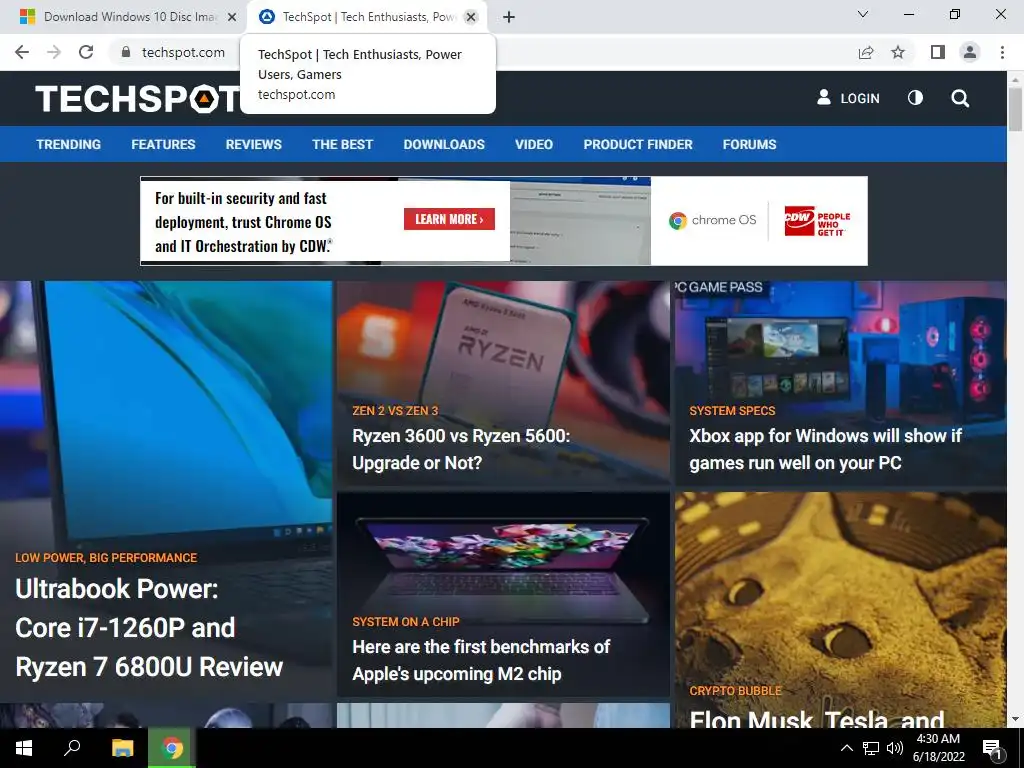Screen dimensions: 1024x768
Task: Open THE BEST menu item
Action: tap(342, 144)
